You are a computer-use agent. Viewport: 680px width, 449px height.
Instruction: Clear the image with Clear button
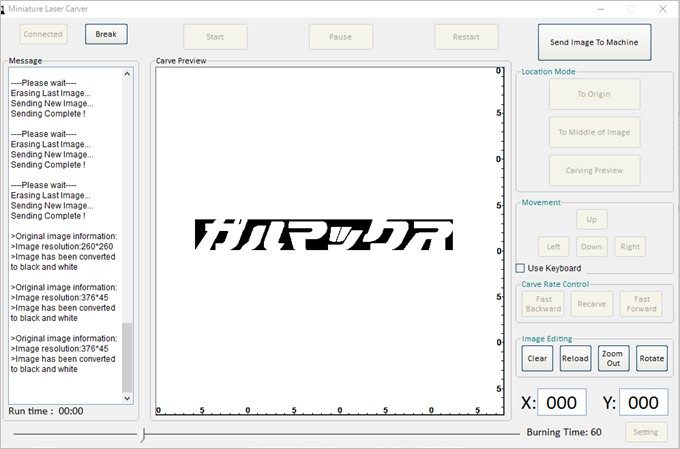(x=537, y=358)
